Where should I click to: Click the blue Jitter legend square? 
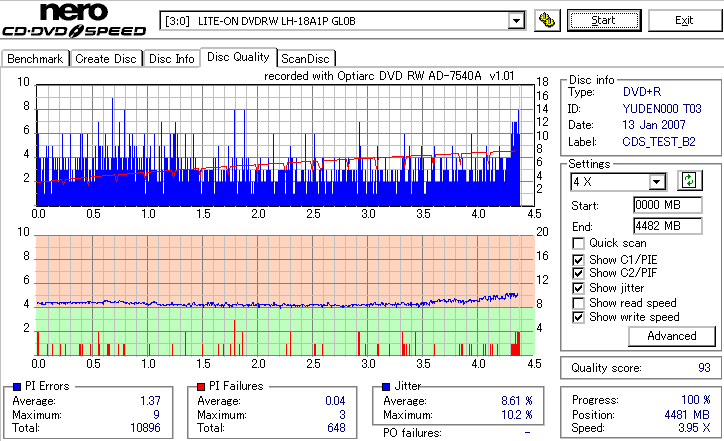386,387
